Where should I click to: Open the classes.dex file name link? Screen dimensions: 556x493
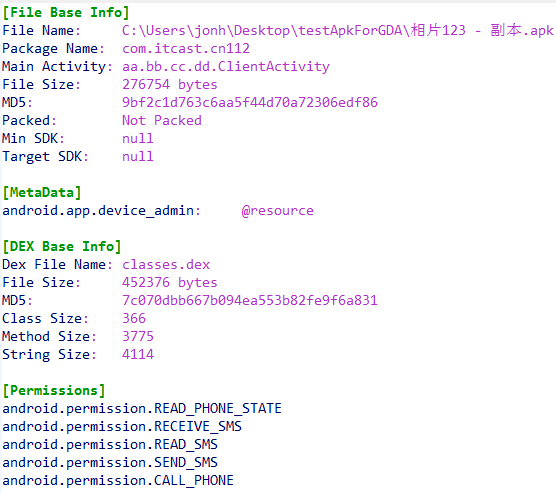(166, 265)
